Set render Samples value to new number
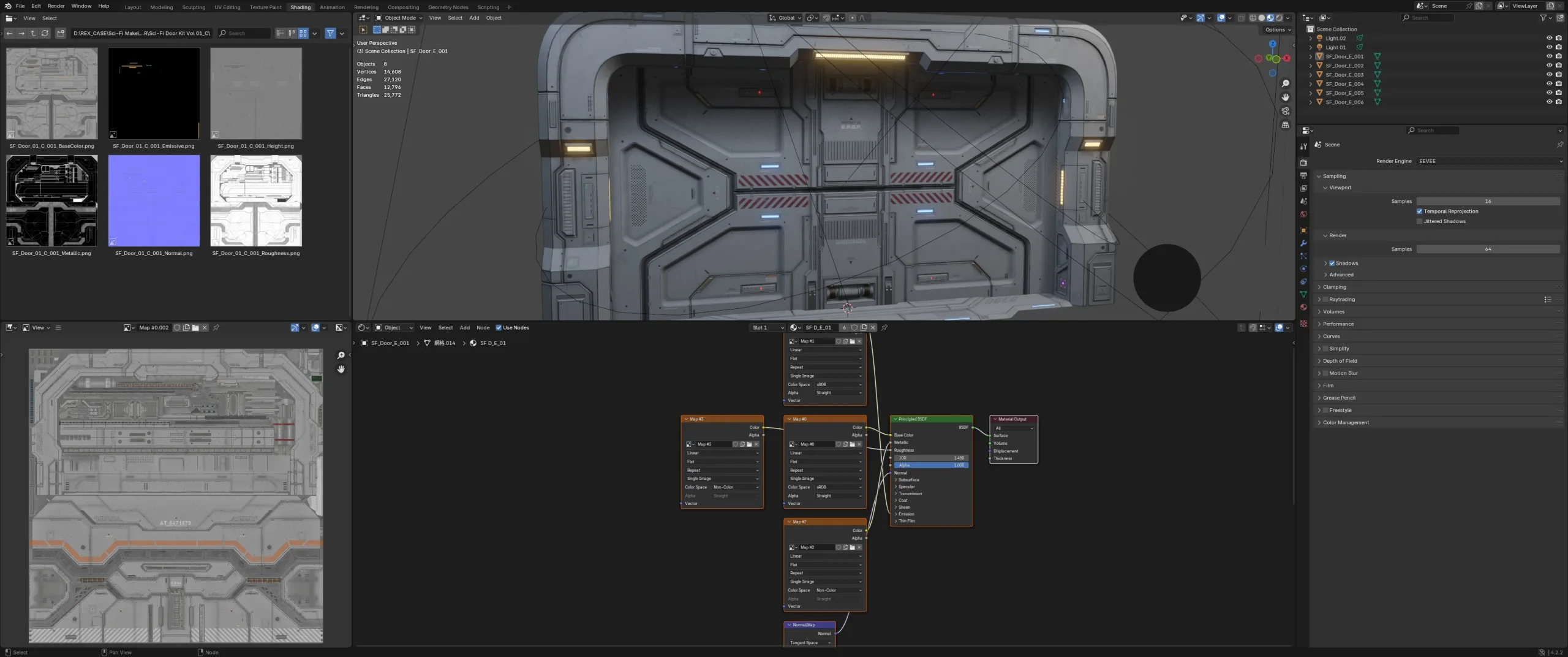Screen dimensions: 1568x657 click(x=1488, y=249)
